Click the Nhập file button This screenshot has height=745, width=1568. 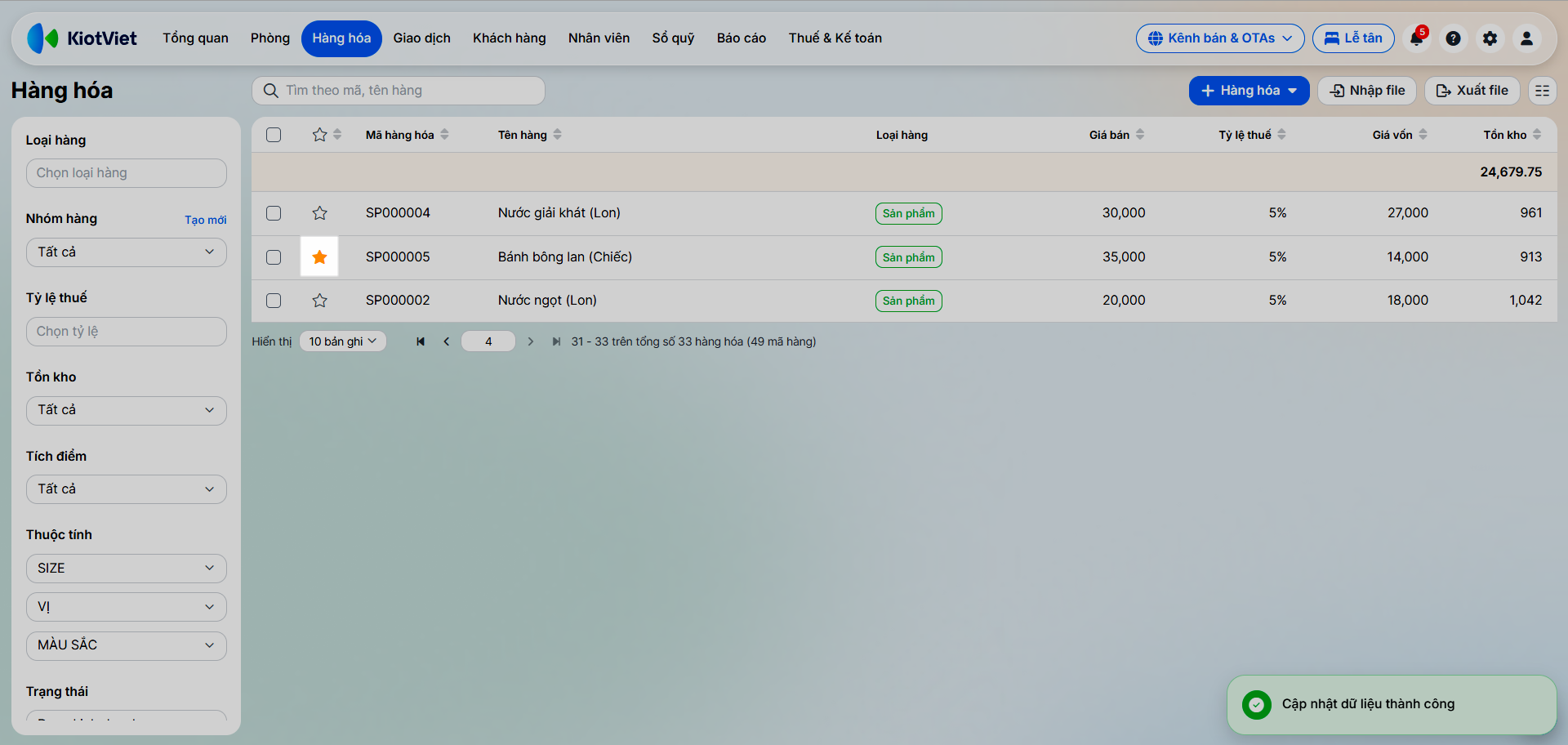tap(1367, 91)
